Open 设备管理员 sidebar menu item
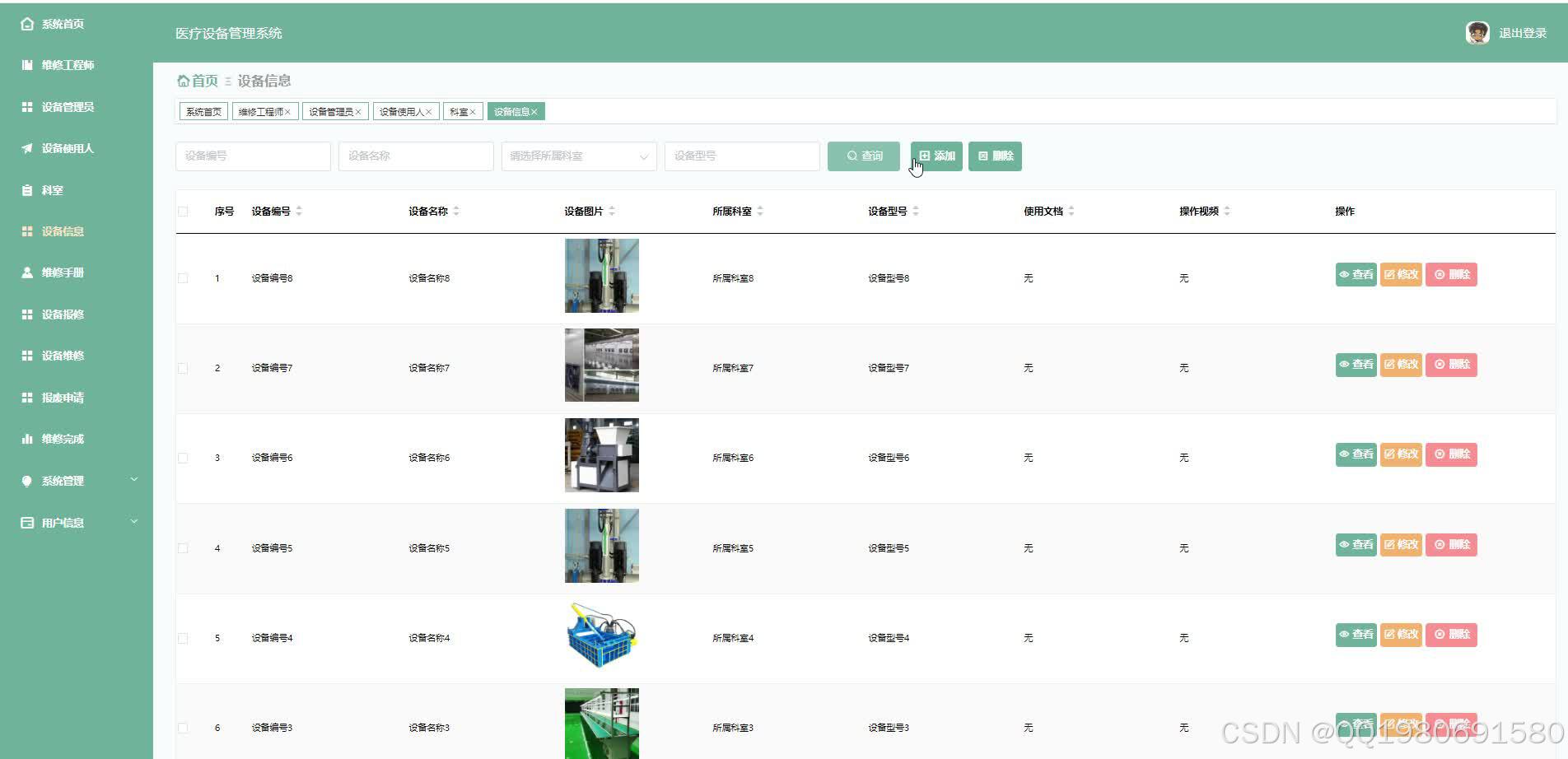 [68, 107]
